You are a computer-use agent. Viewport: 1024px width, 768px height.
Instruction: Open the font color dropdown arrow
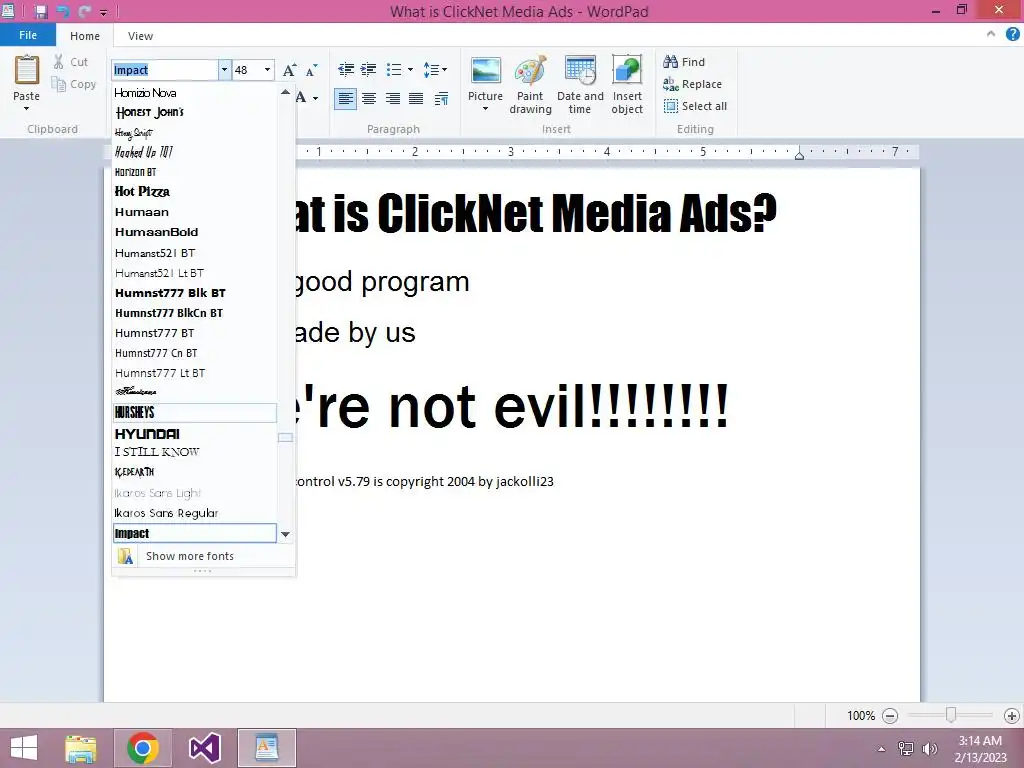(x=315, y=99)
